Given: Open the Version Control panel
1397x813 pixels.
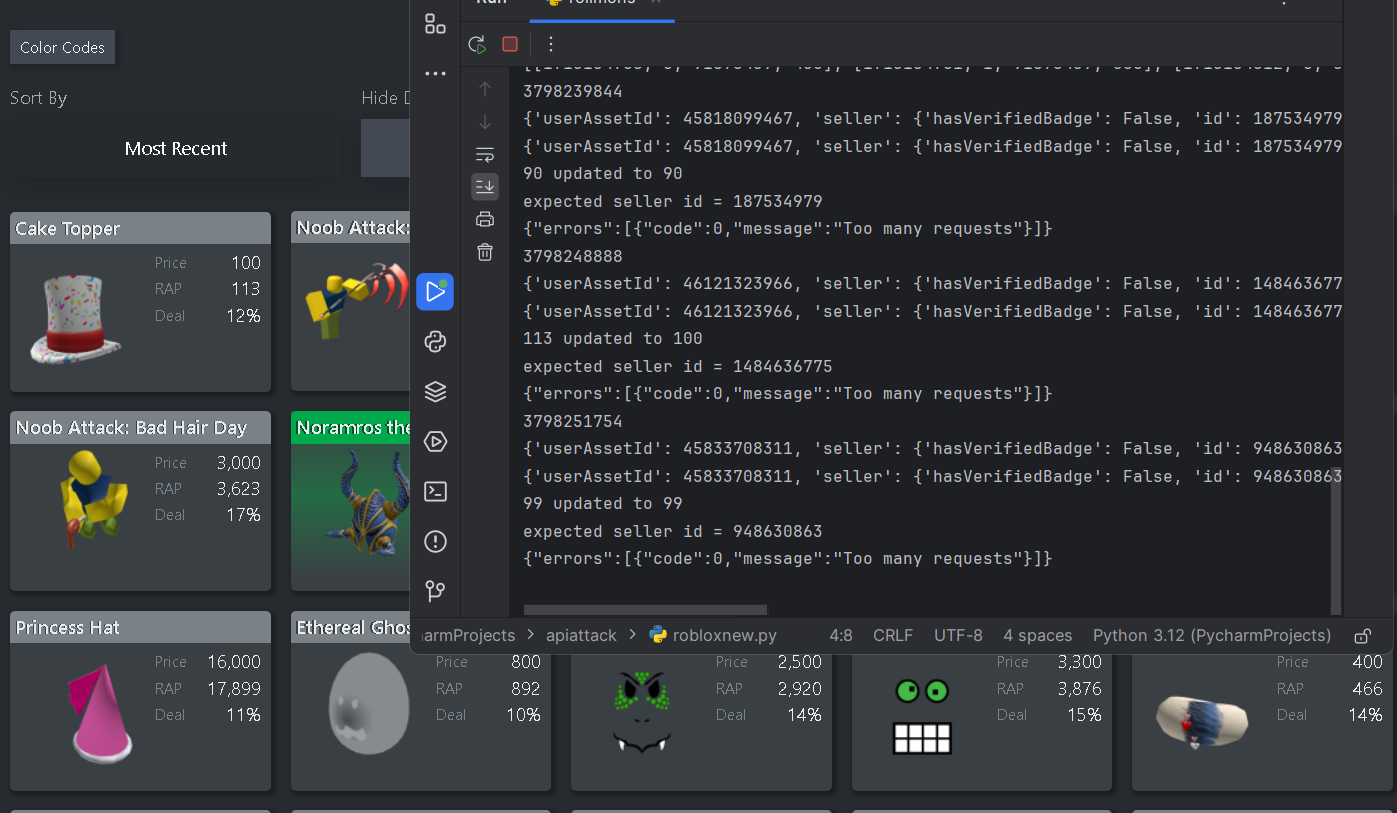Looking at the screenshot, I should [x=435, y=591].
